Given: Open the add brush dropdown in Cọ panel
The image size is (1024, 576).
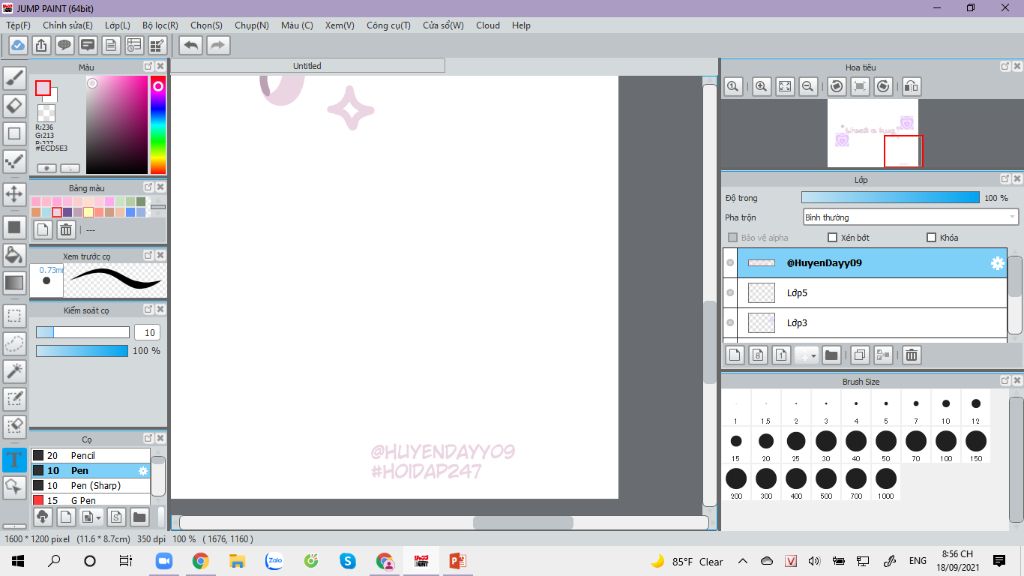Looking at the screenshot, I should click(90, 517).
